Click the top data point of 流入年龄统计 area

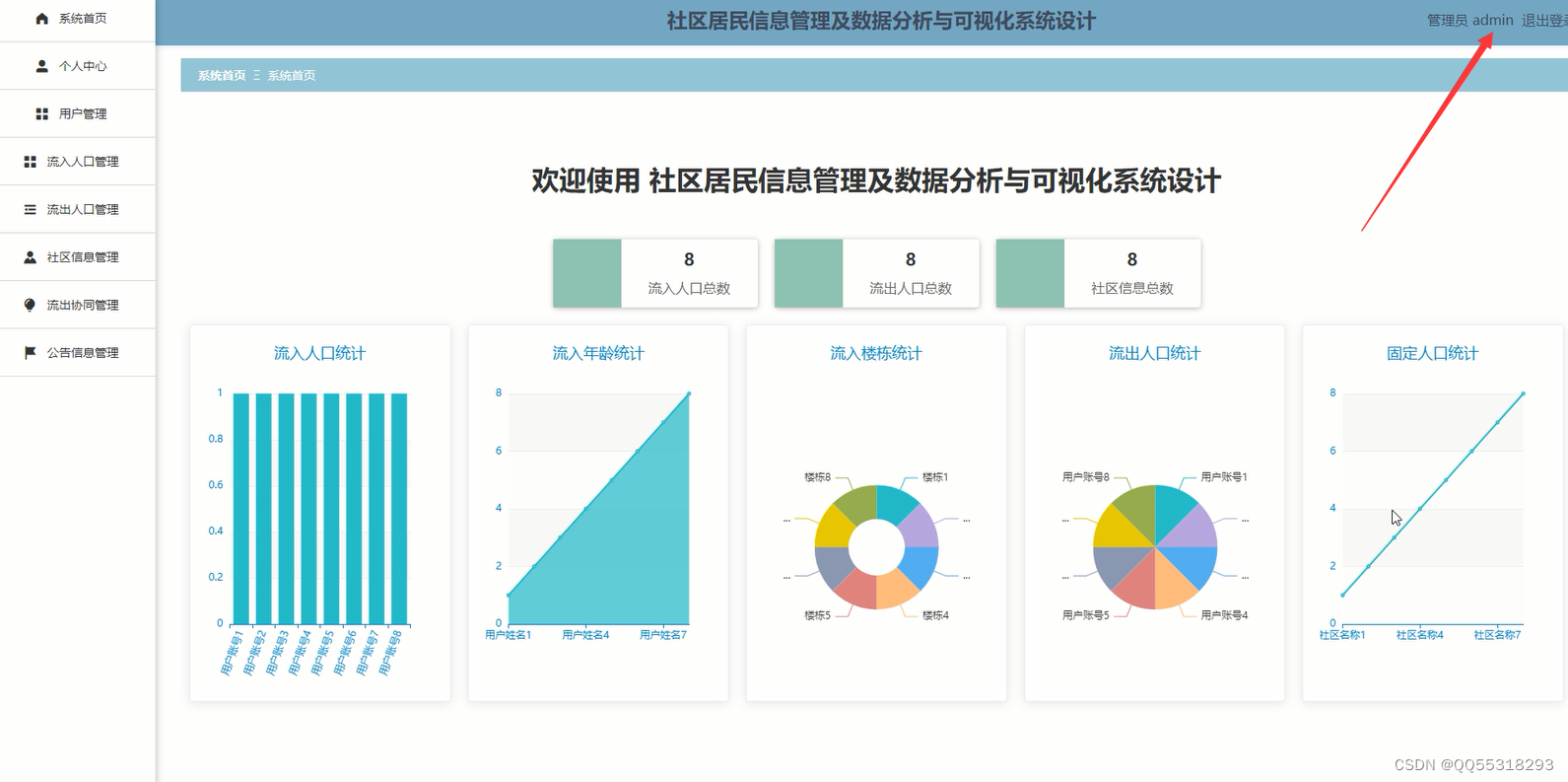[x=689, y=393]
